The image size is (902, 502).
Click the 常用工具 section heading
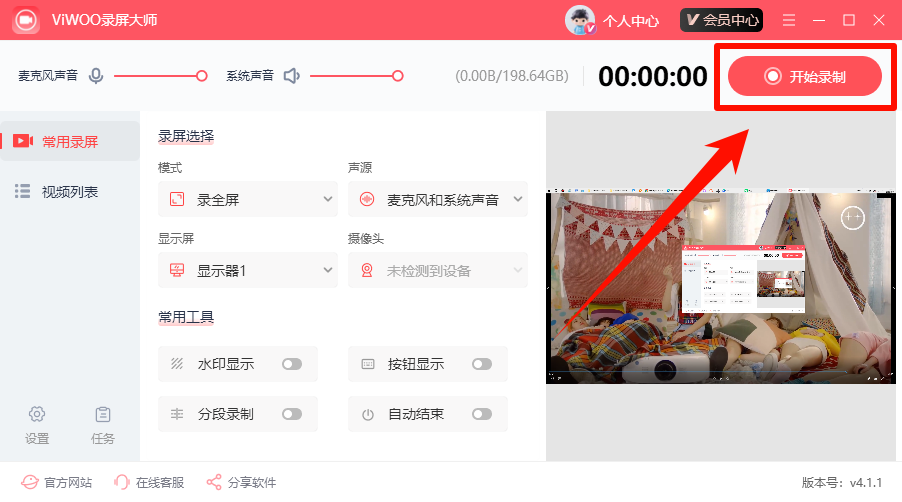point(186,317)
